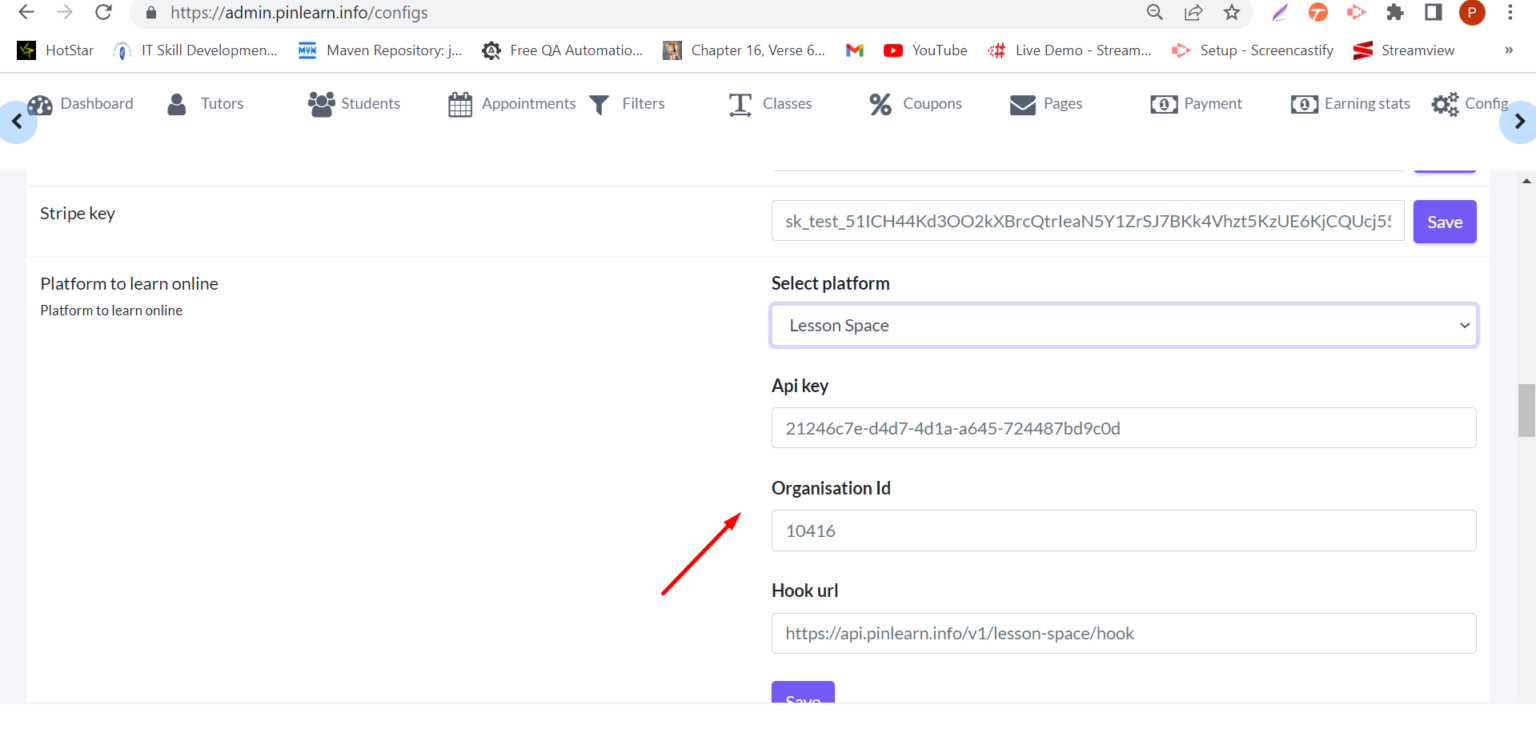Select the Tutors icon in the navigation

[x=177, y=103]
